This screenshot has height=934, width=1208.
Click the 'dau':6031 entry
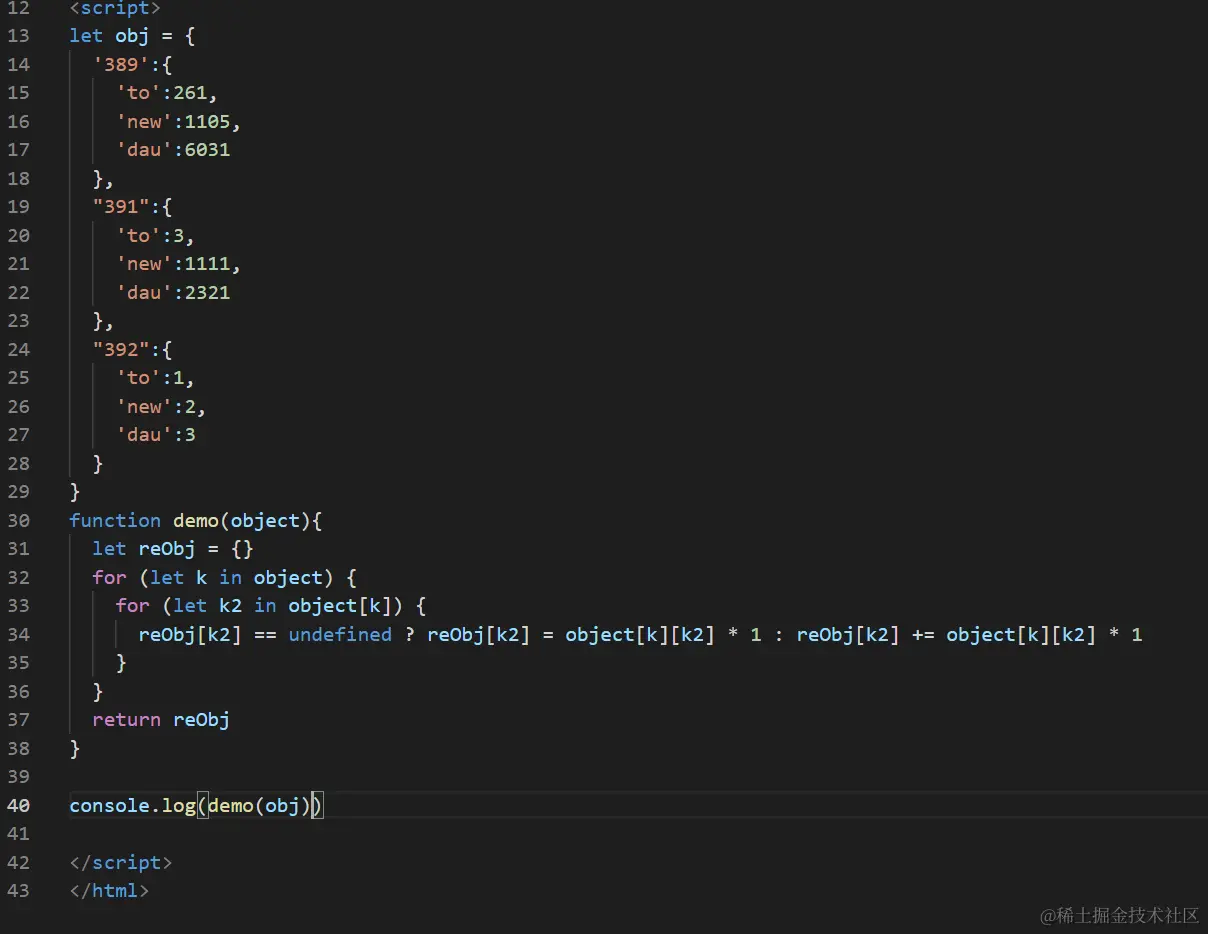point(173,149)
